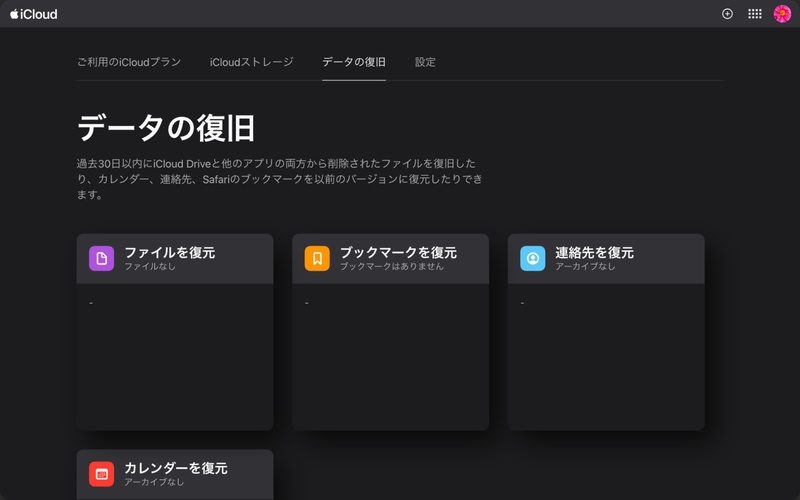Click the purple file restore icon
The image size is (800, 500).
tap(102, 258)
